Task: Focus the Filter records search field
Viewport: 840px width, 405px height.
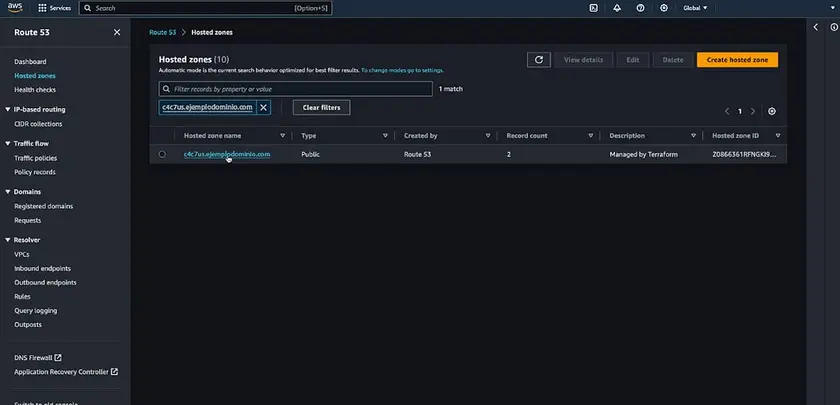Action: [x=296, y=89]
